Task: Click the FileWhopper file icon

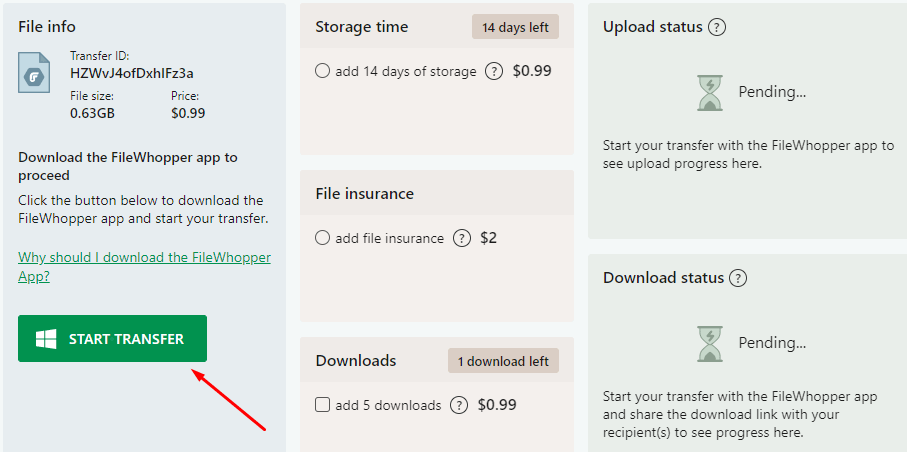Action: point(37,72)
